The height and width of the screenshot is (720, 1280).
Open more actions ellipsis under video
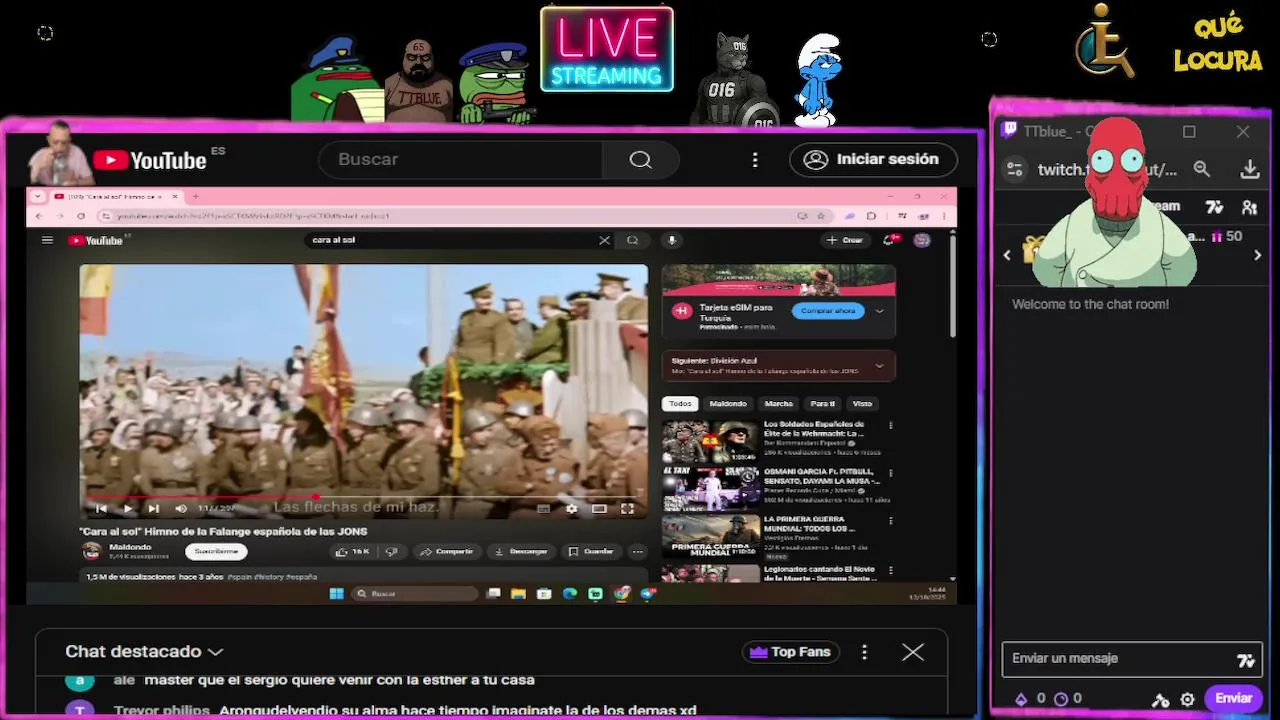pyautogui.click(x=637, y=551)
